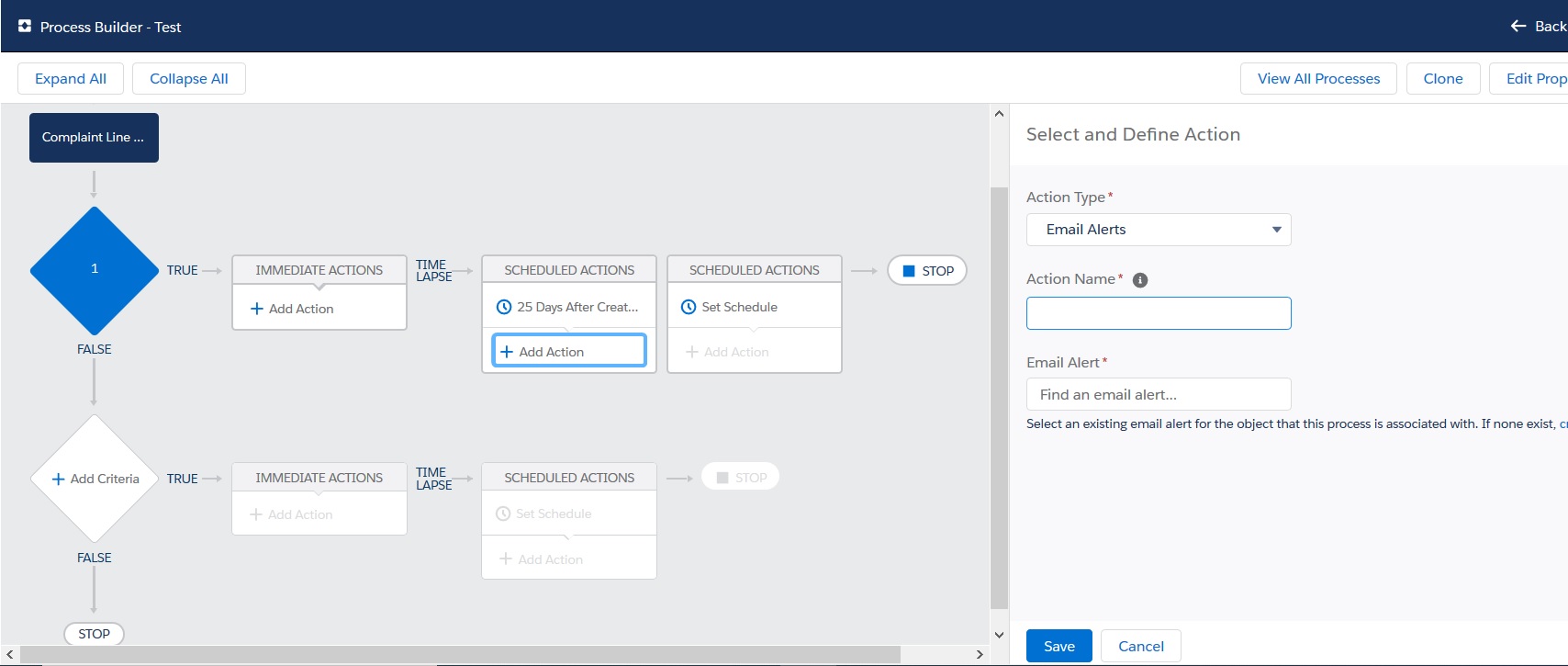Click the Process Builder logo icon
The image size is (1568, 666).
(25, 27)
